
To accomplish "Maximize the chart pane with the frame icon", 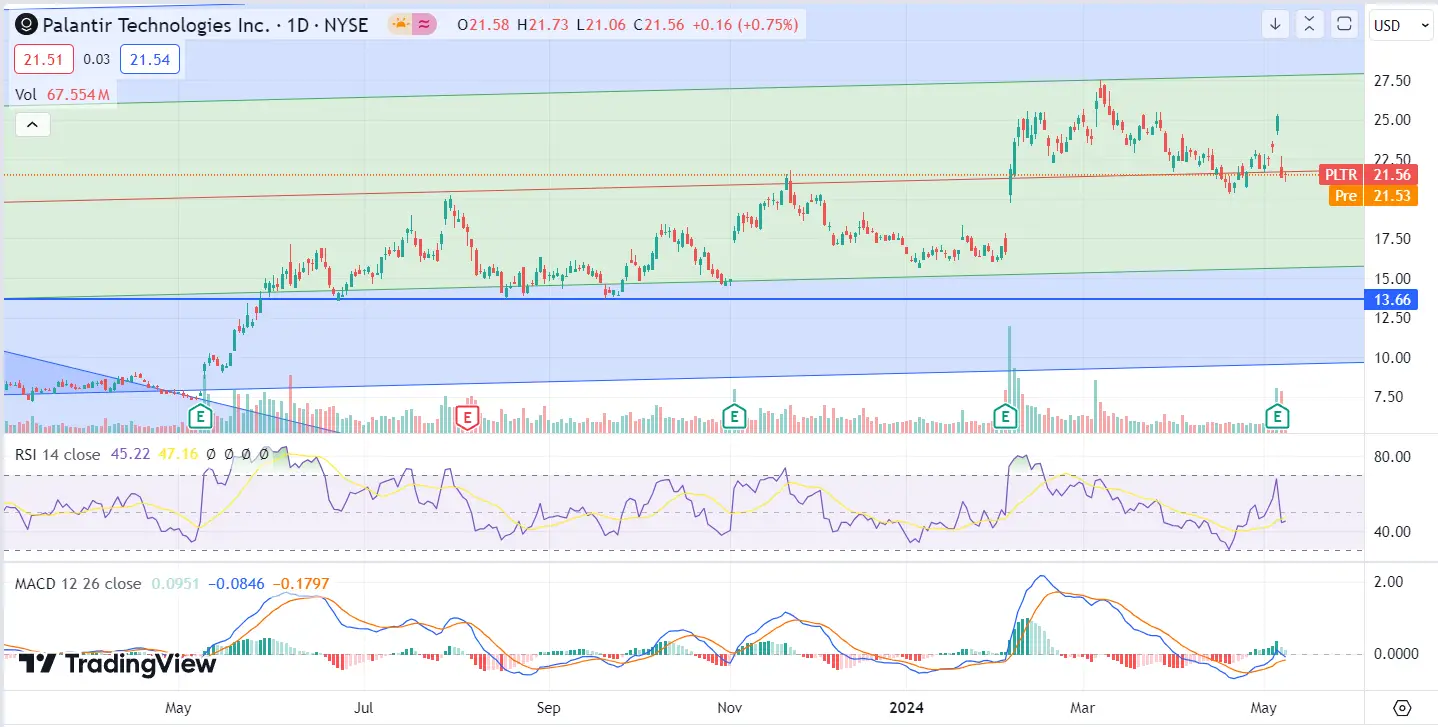I will click(x=1344, y=25).
